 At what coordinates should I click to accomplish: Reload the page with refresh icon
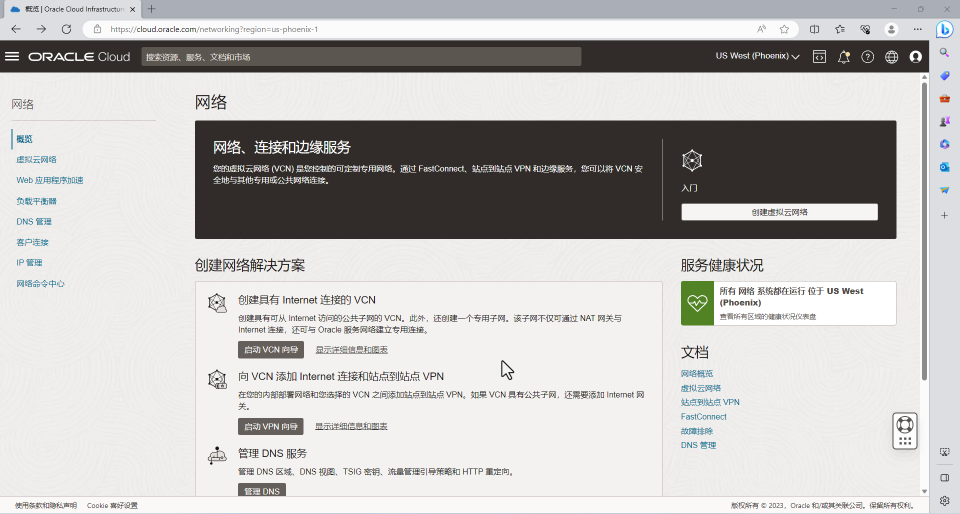[x=66, y=29]
